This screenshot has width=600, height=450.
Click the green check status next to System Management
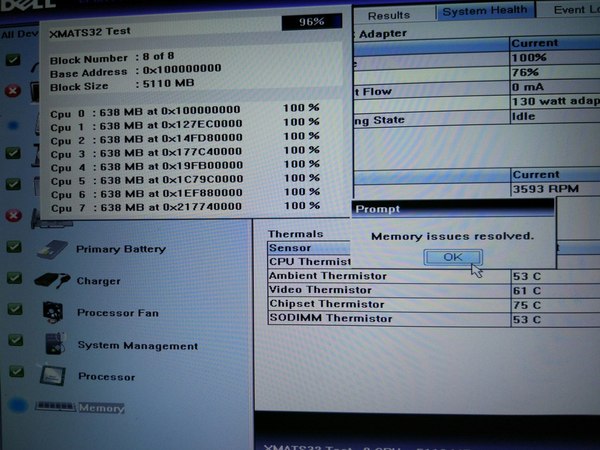(14, 342)
